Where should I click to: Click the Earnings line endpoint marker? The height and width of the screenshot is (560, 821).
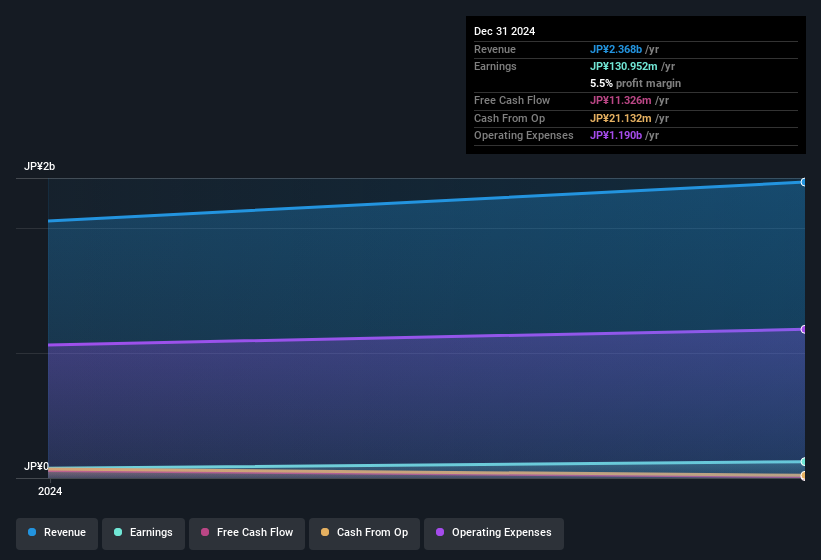[x=804, y=462]
